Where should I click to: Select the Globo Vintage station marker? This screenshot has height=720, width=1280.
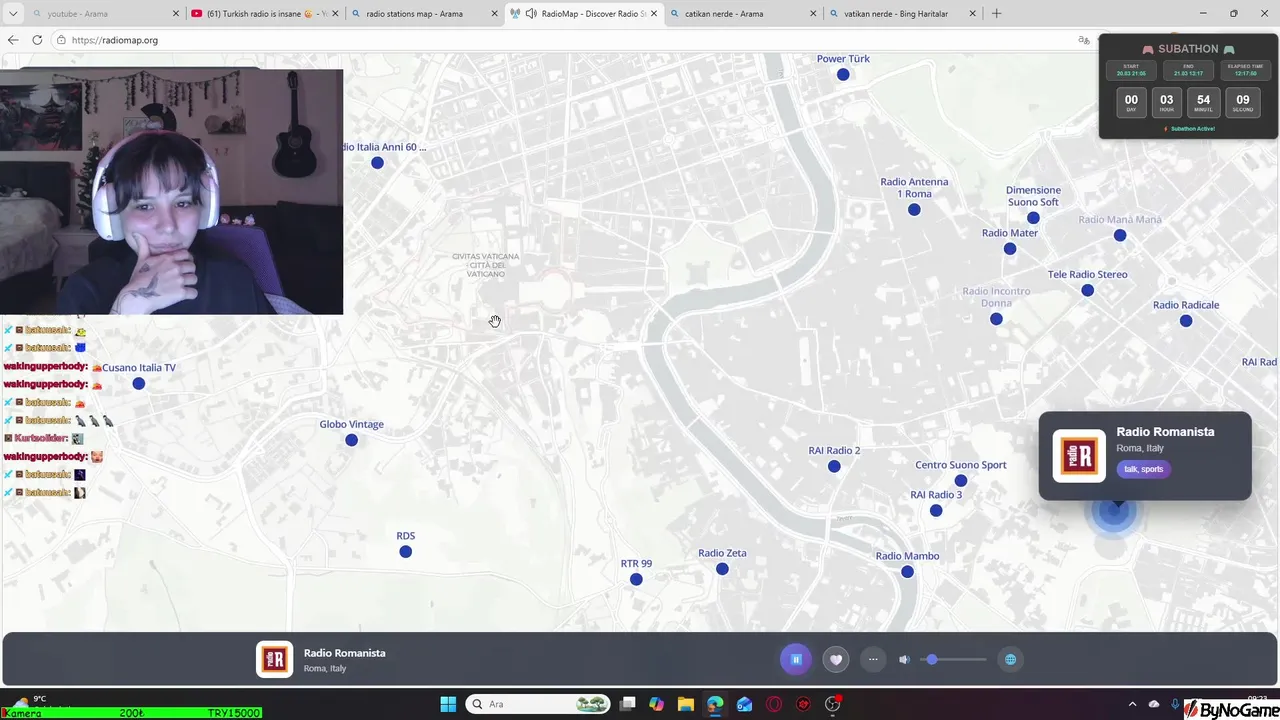(x=351, y=440)
